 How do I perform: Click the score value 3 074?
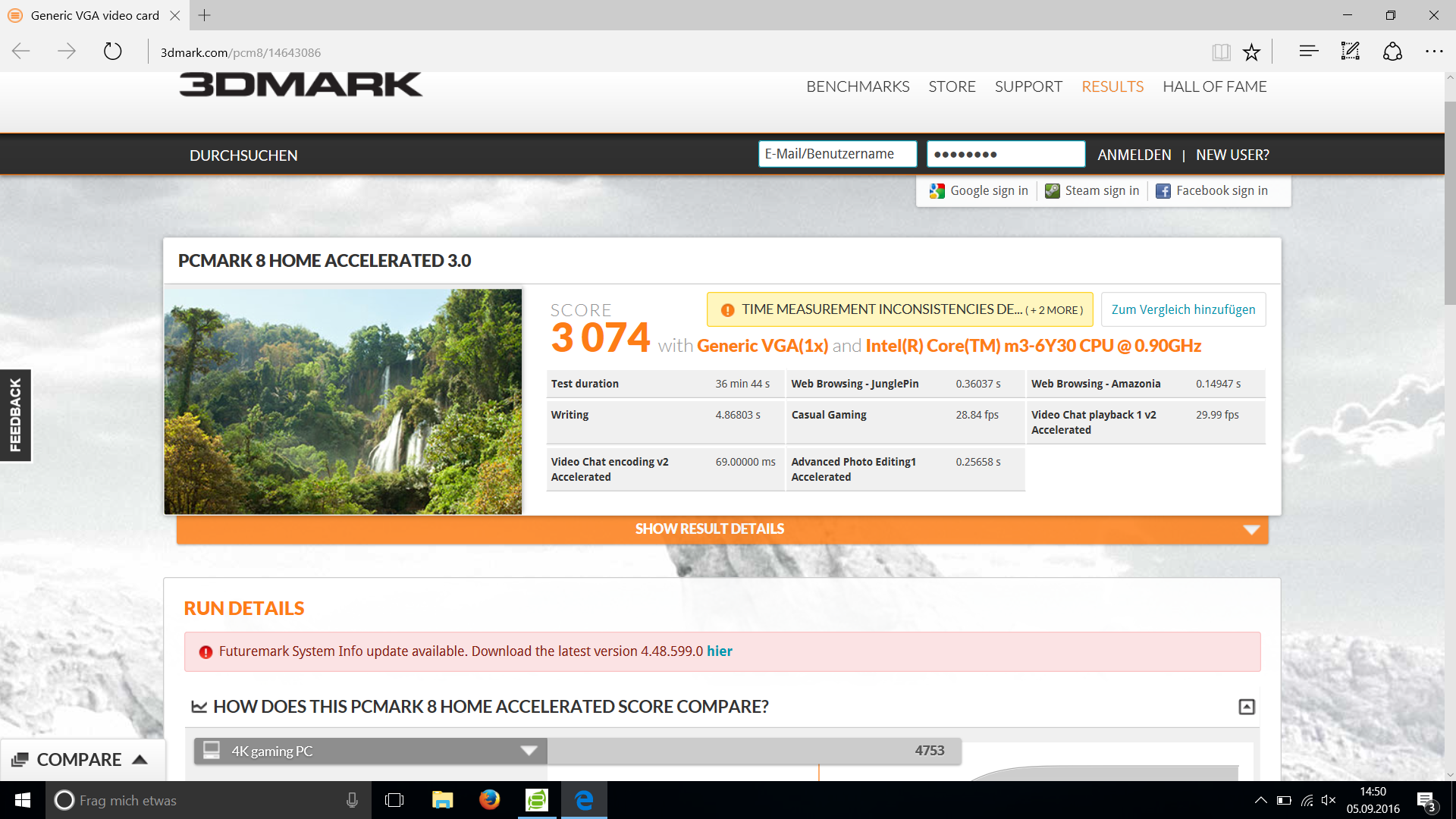point(601,337)
